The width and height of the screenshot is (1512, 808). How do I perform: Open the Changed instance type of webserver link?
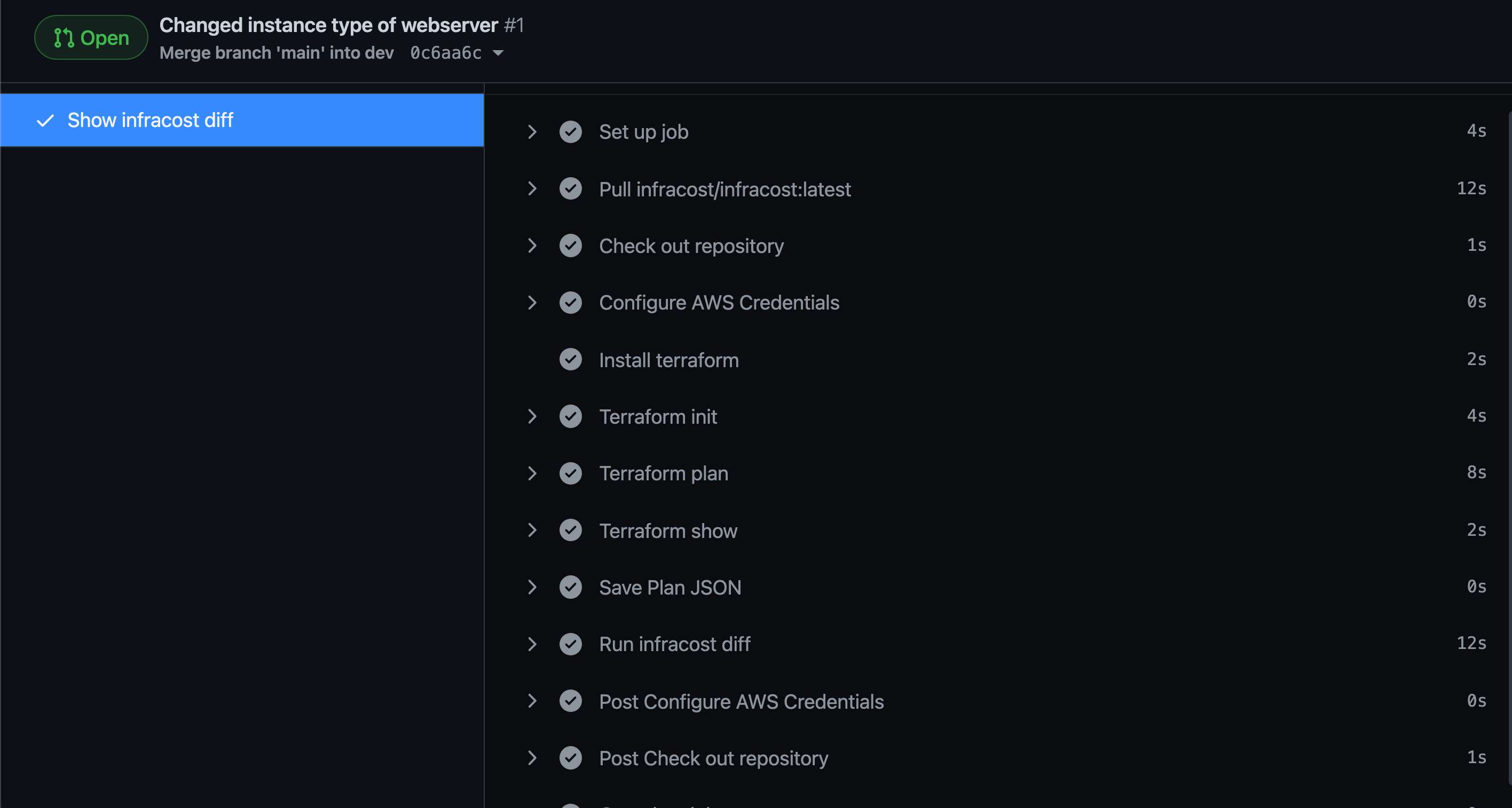coord(329,25)
